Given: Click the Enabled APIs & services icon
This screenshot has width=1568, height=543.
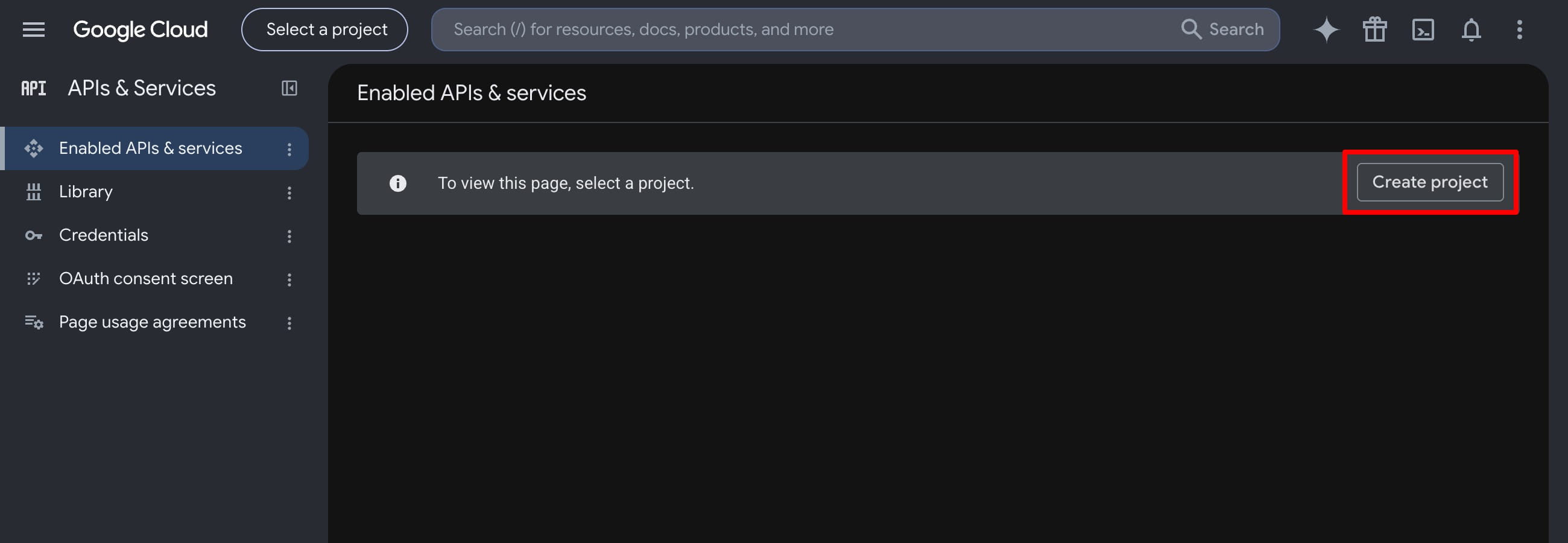Looking at the screenshot, I should coord(34,148).
